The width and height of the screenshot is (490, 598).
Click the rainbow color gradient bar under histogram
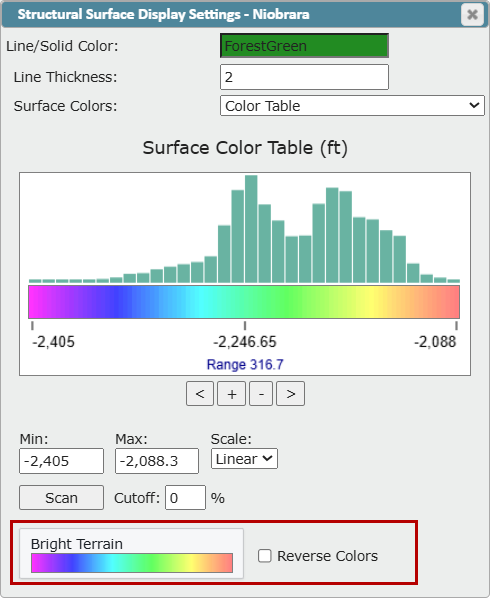(244, 302)
